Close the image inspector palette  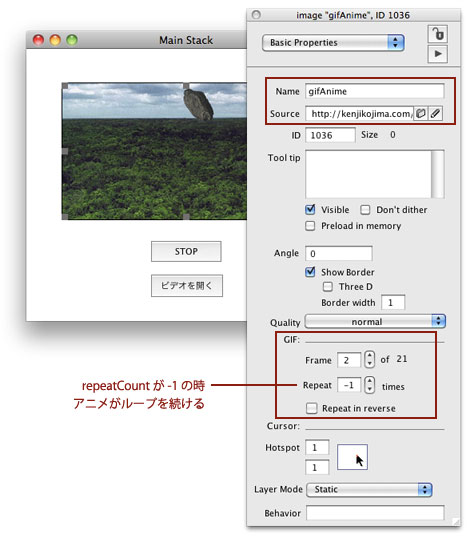256,15
